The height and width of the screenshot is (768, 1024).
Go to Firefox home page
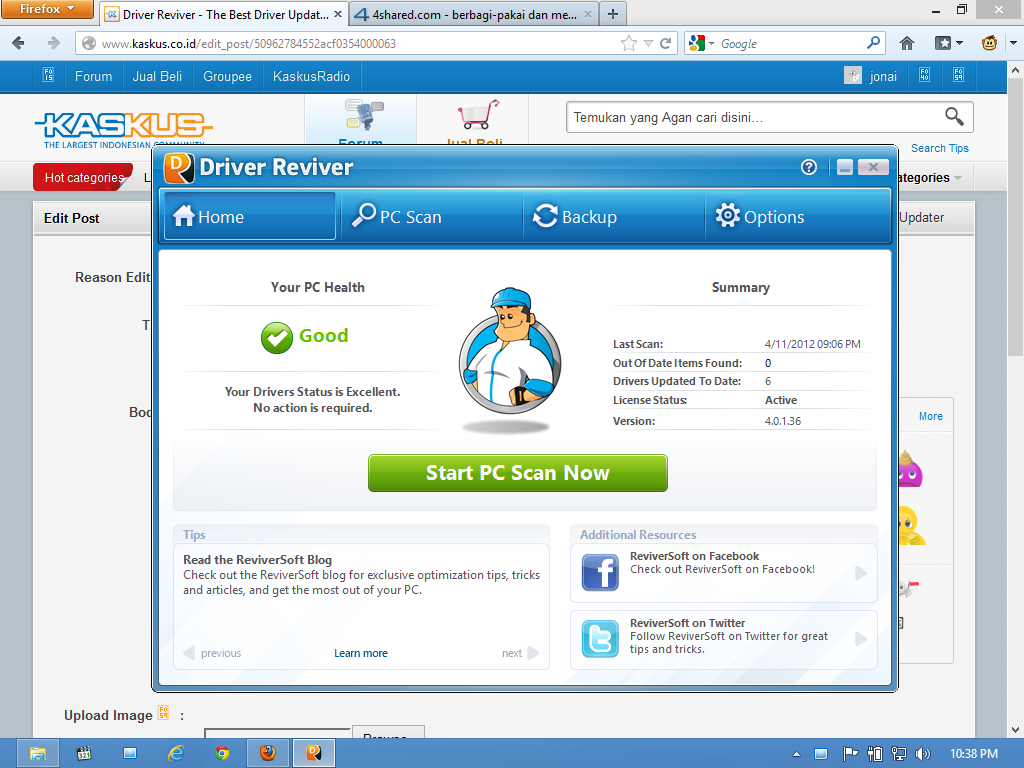[x=907, y=44]
